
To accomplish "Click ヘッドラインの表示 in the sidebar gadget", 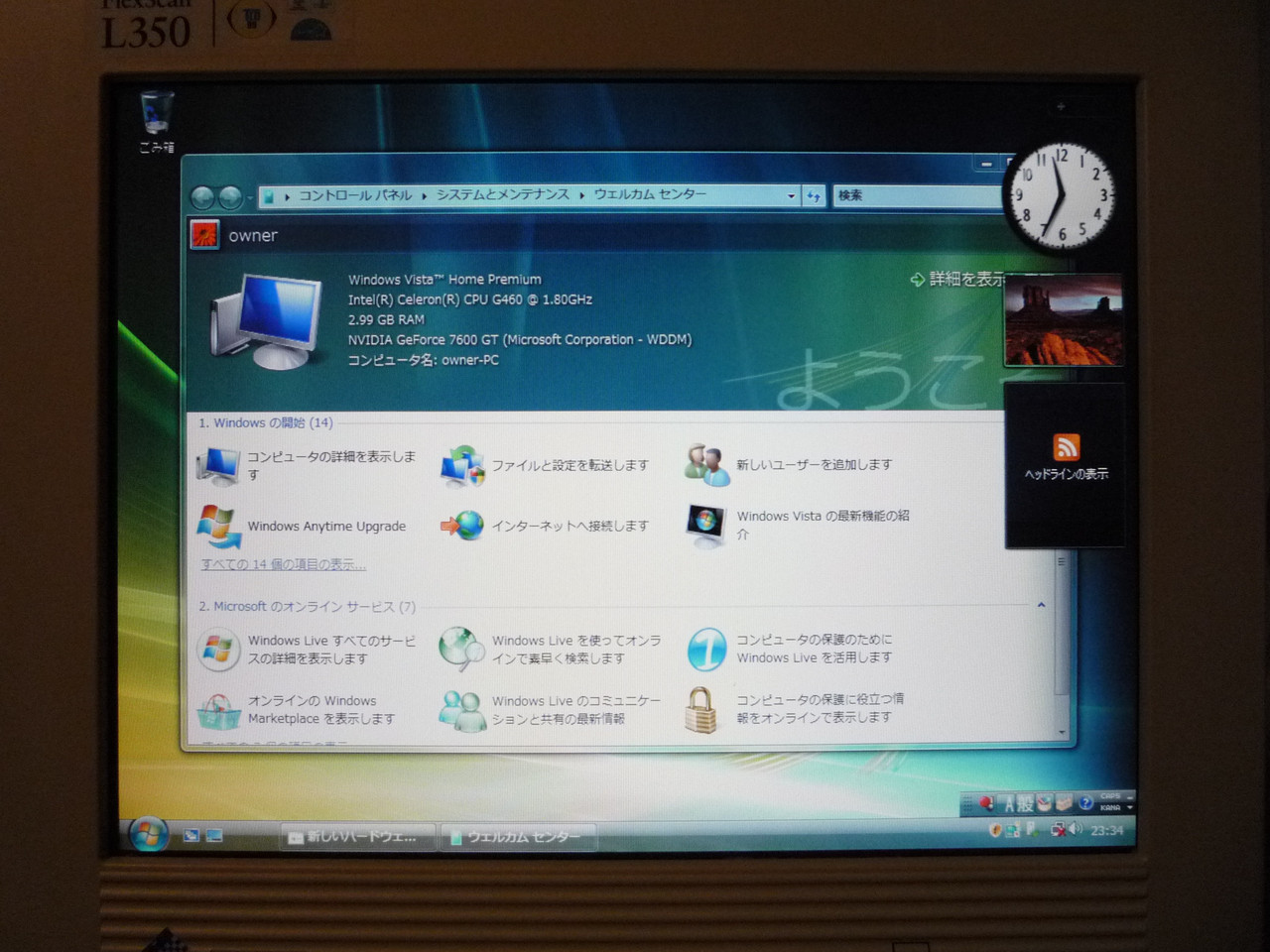I will [1067, 474].
